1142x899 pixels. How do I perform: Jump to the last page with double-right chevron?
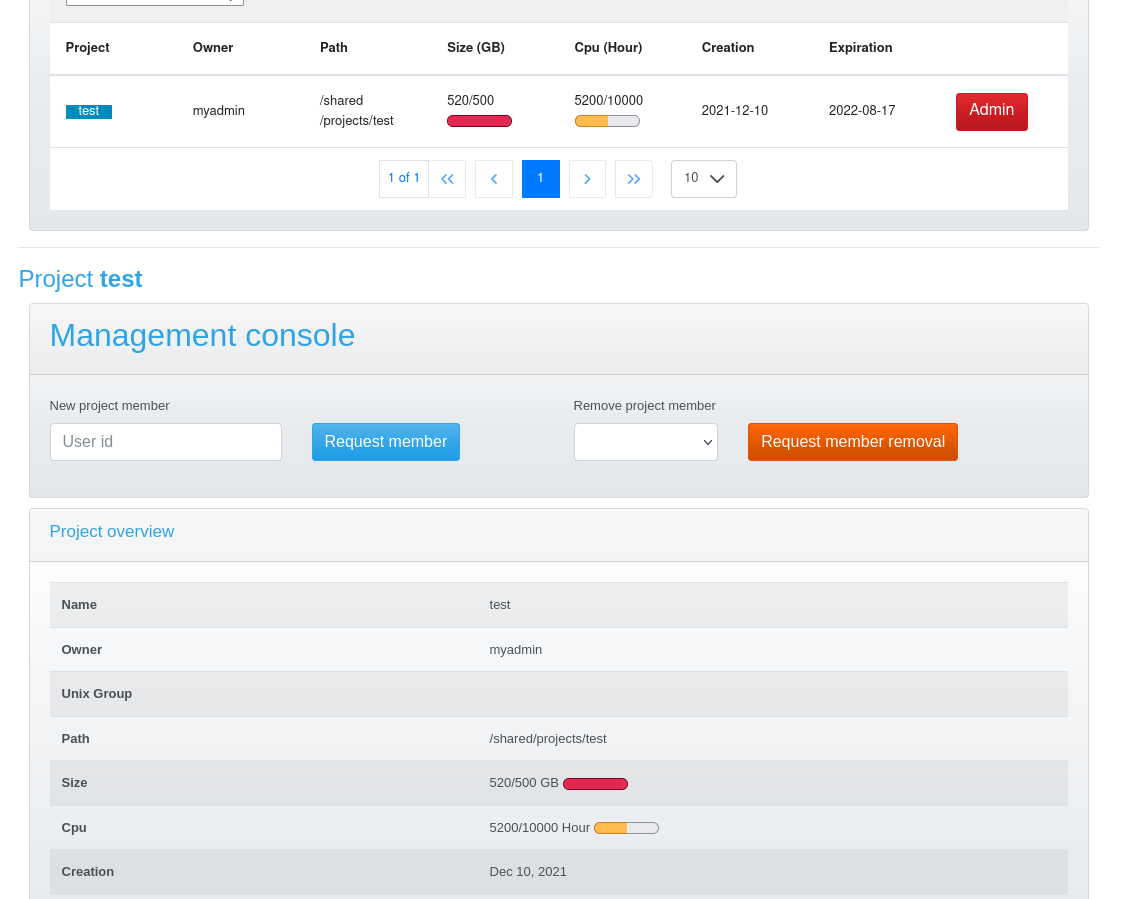pyautogui.click(x=633, y=178)
